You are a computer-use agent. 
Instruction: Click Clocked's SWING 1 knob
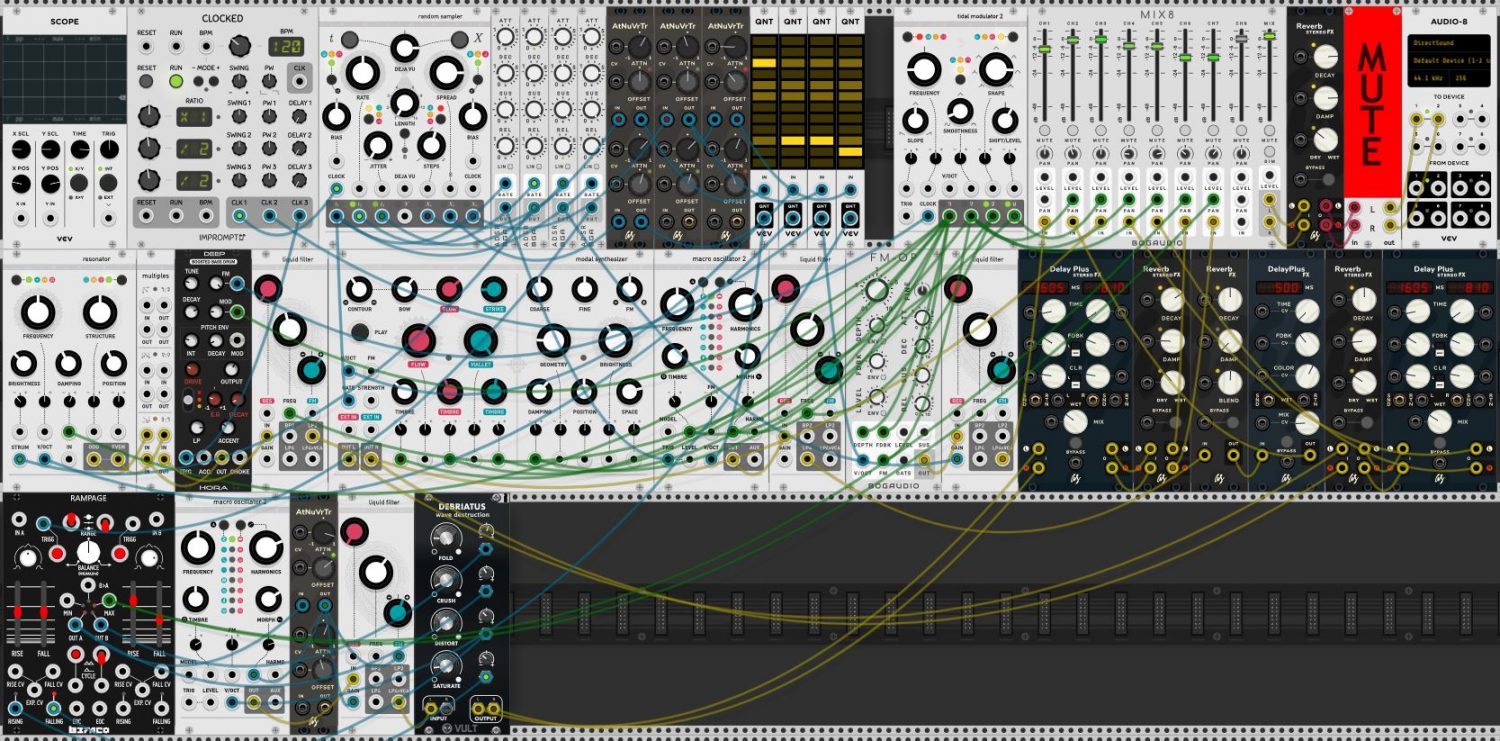tap(238, 118)
